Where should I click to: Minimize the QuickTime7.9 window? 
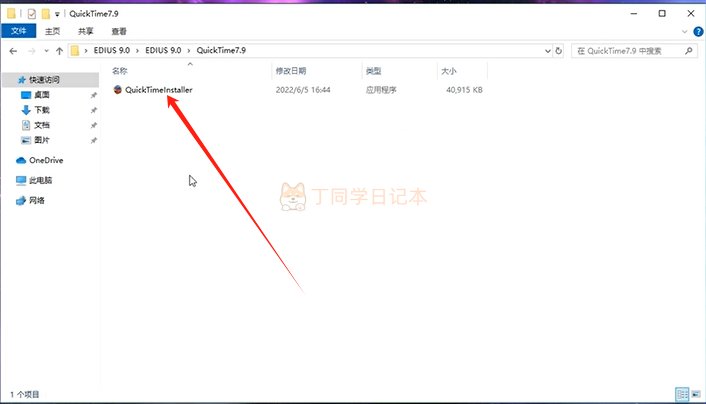pos(634,14)
